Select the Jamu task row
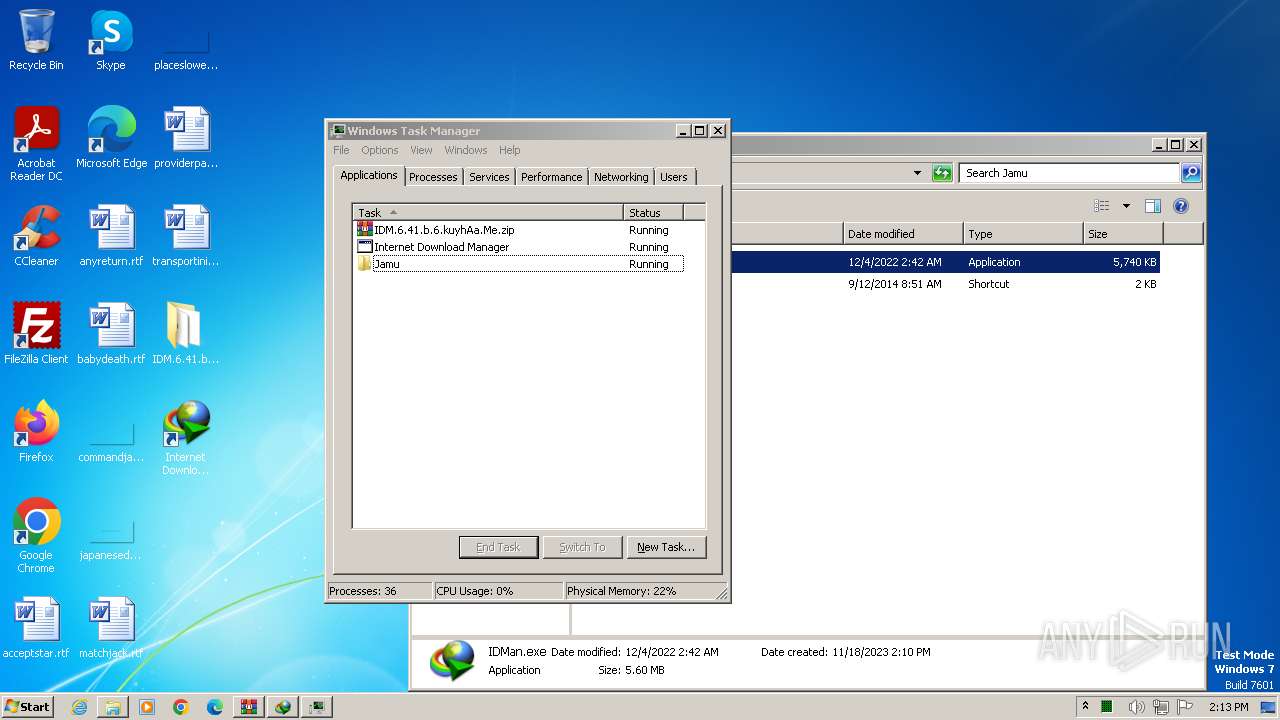Screen dimensions: 1280x720 coord(520,264)
